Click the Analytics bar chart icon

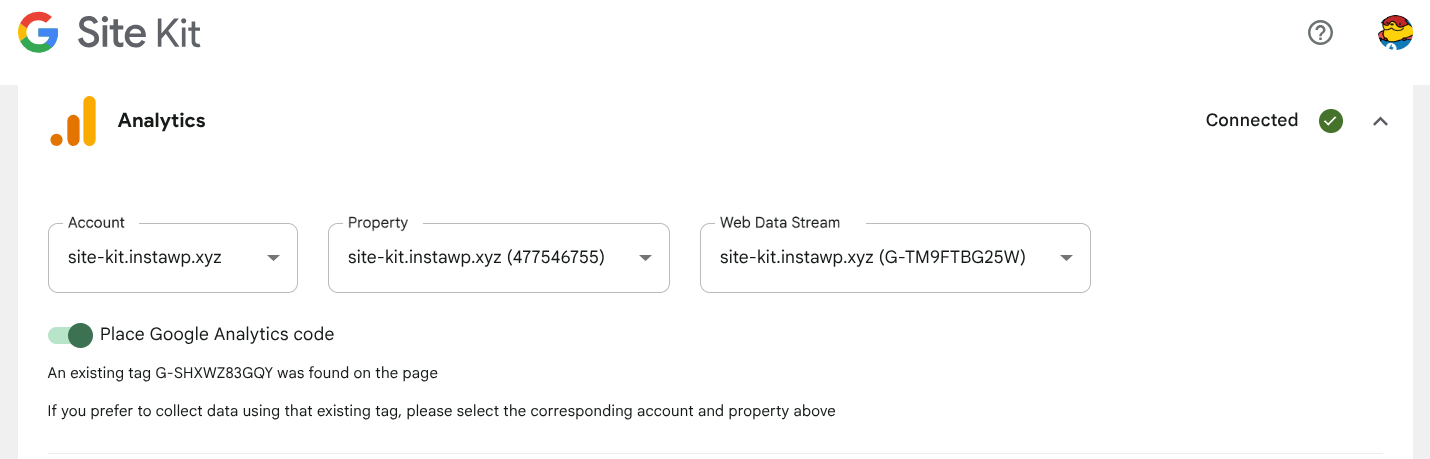(73, 121)
